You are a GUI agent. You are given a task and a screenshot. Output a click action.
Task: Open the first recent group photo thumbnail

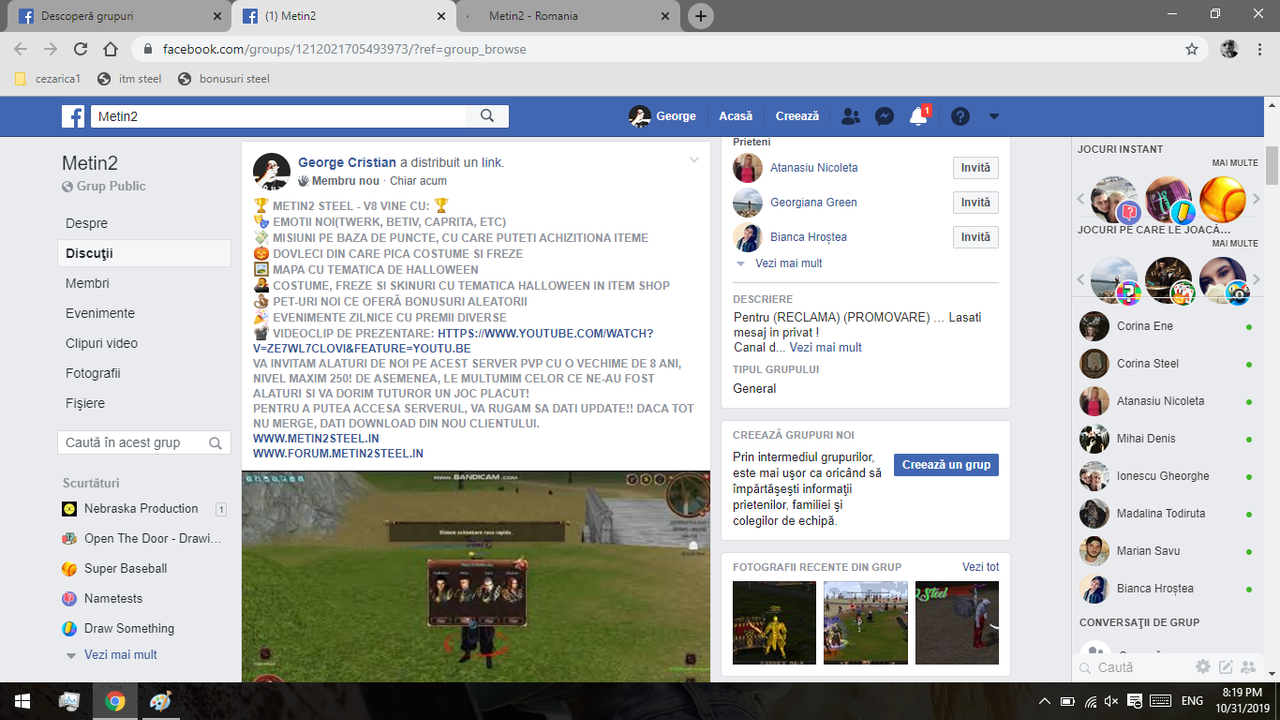tap(774, 623)
